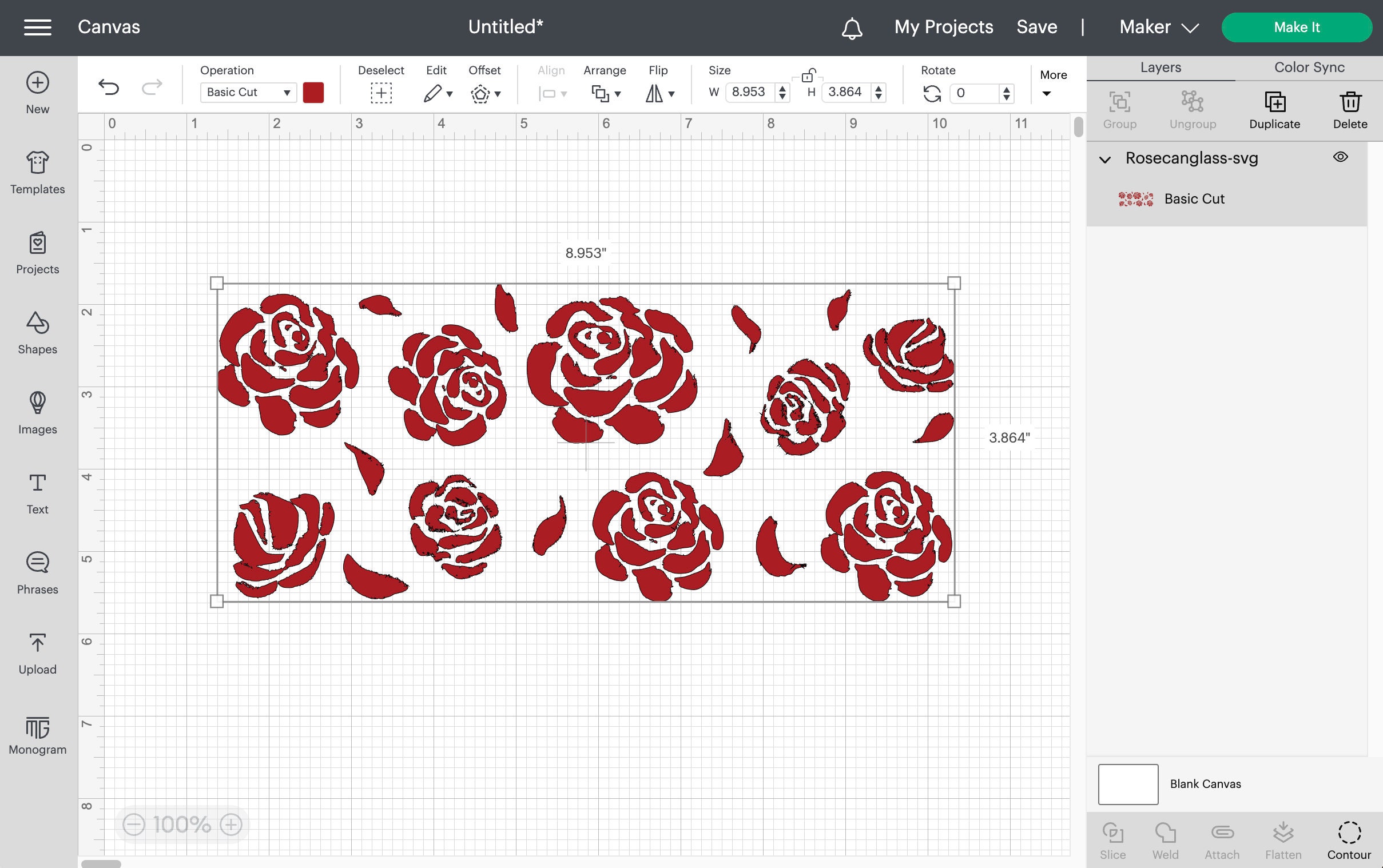Click the height size input field

(x=846, y=93)
